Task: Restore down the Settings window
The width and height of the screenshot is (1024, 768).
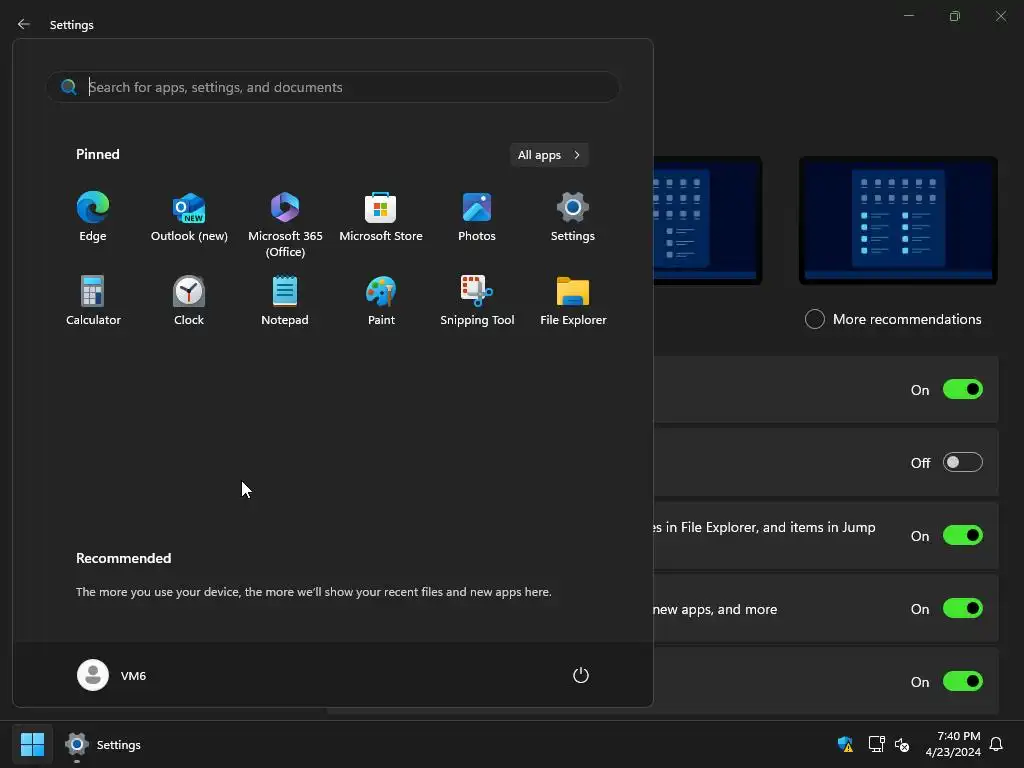Action: [955, 16]
